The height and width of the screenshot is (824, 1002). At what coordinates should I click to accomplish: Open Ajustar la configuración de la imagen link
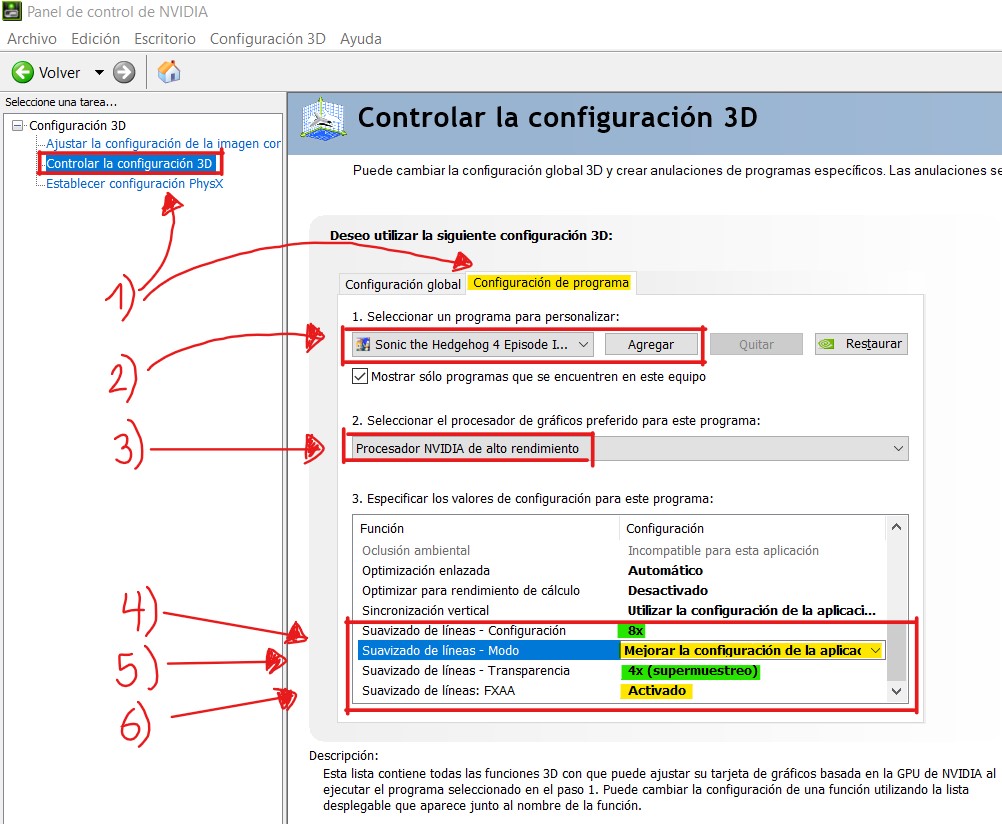163,143
